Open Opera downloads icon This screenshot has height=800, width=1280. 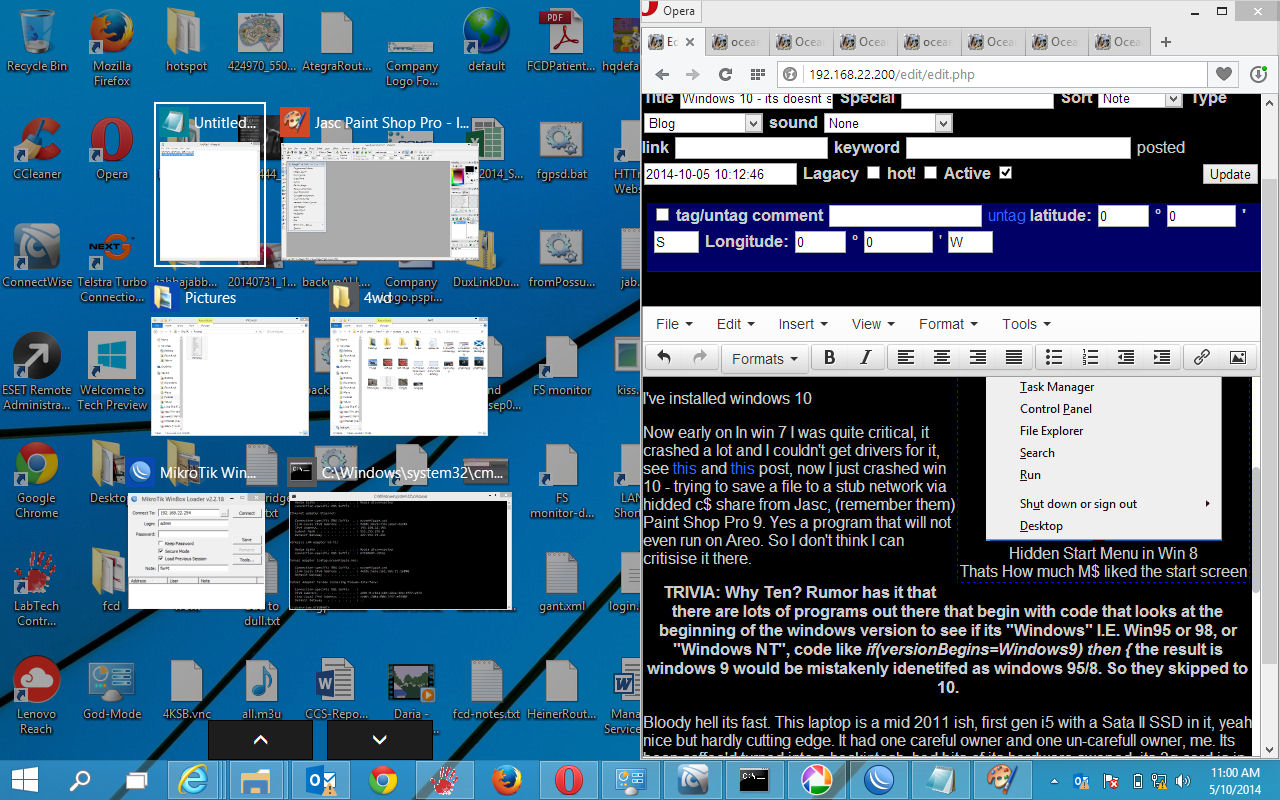1257,74
